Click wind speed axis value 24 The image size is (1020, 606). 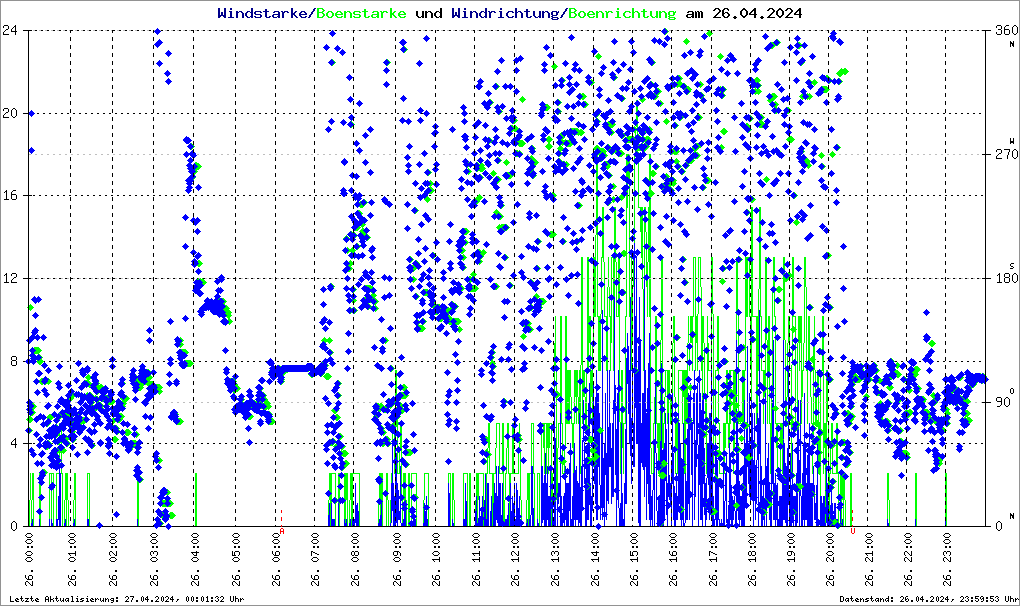coord(10,31)
